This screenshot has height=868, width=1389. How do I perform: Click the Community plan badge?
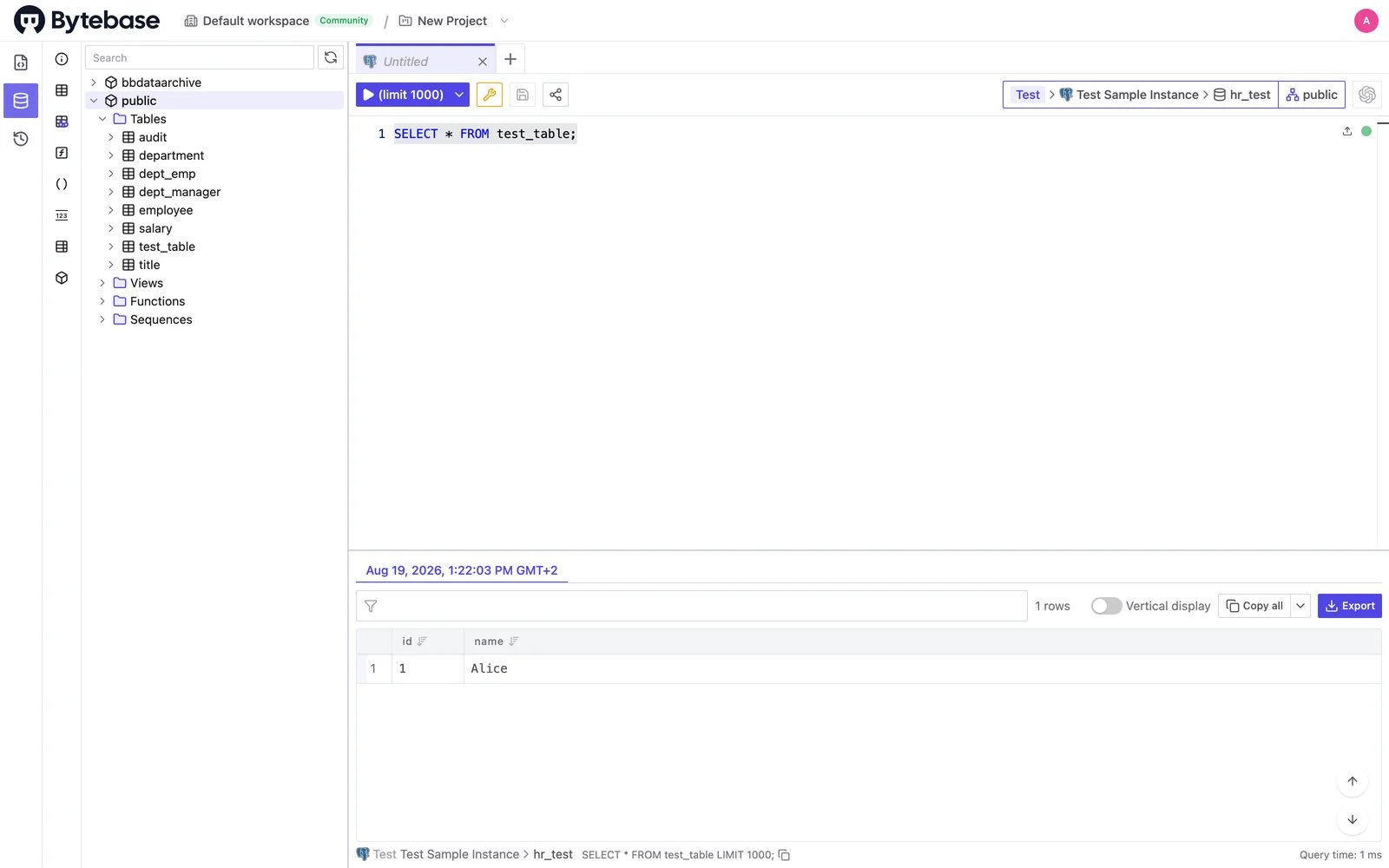point(344,21)
